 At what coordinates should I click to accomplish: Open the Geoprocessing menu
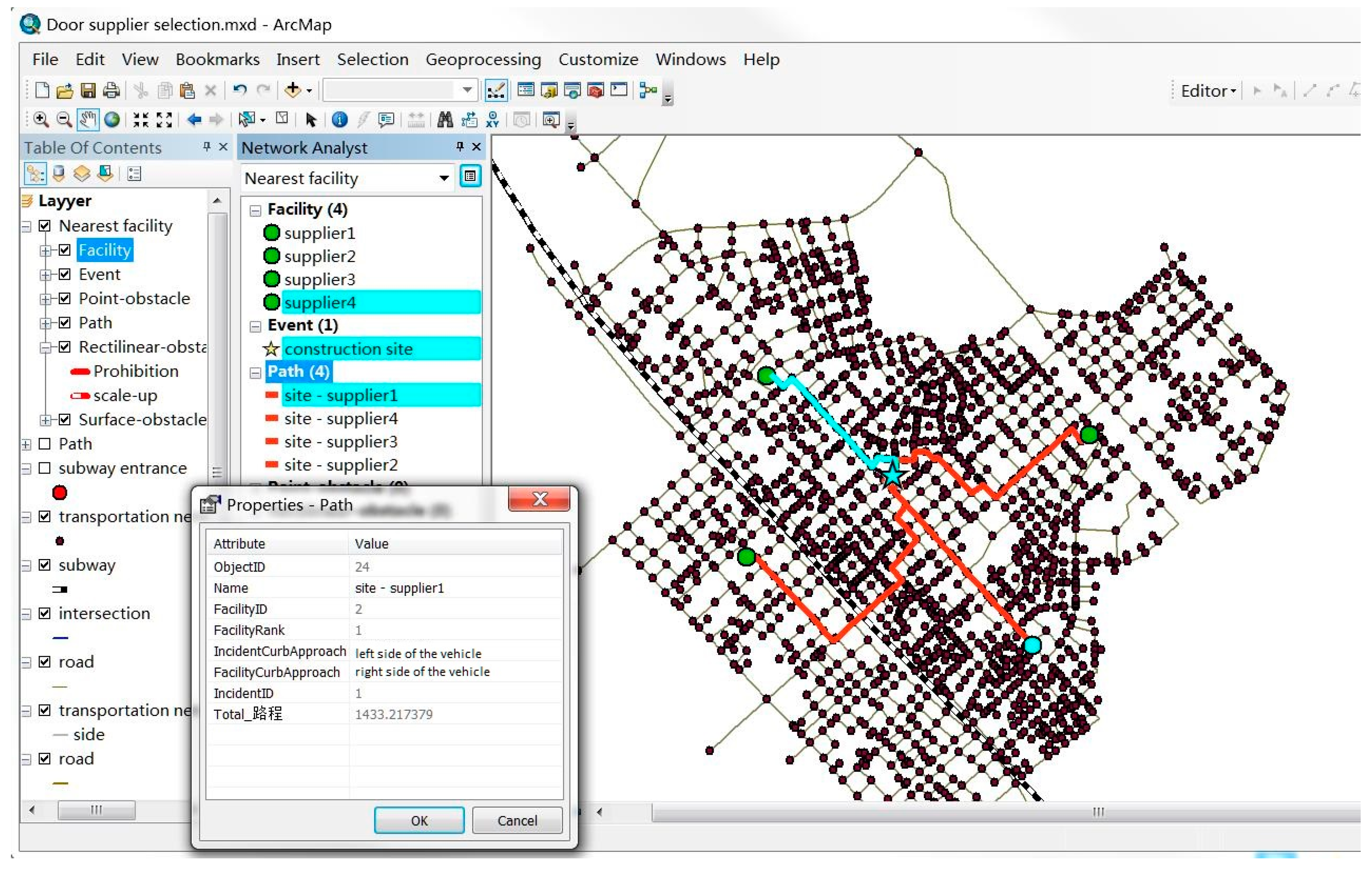[482, 60]
